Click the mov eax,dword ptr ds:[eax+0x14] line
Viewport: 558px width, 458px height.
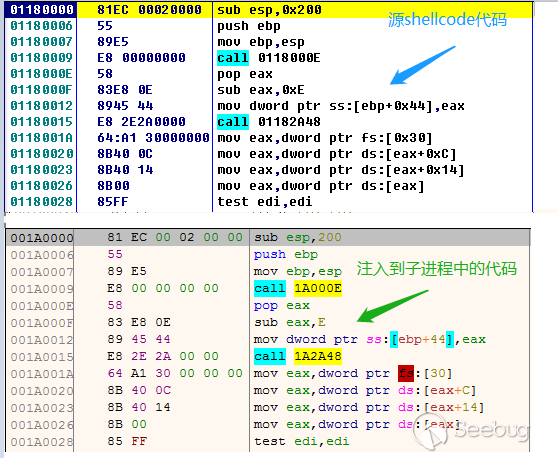point(341,170)
